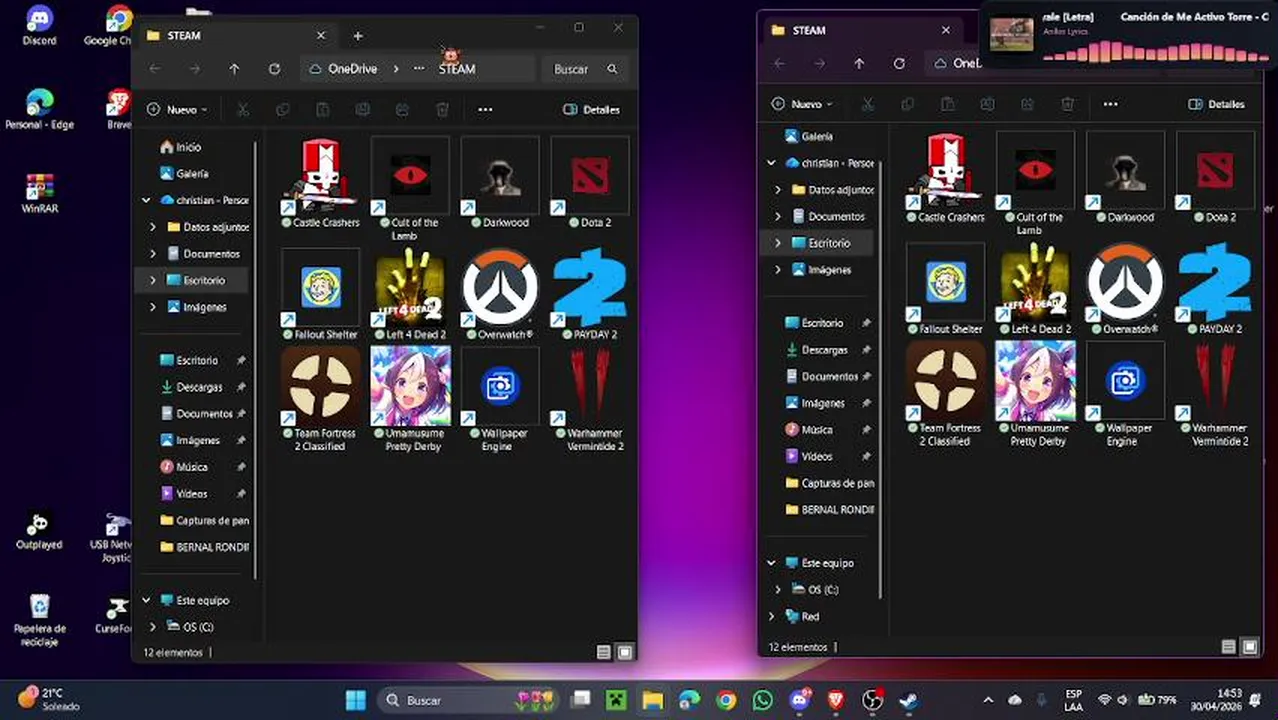Screen dimensions: 1278x720
Task: Expand Documentos in left window tree
Action: tap(153, 254)
